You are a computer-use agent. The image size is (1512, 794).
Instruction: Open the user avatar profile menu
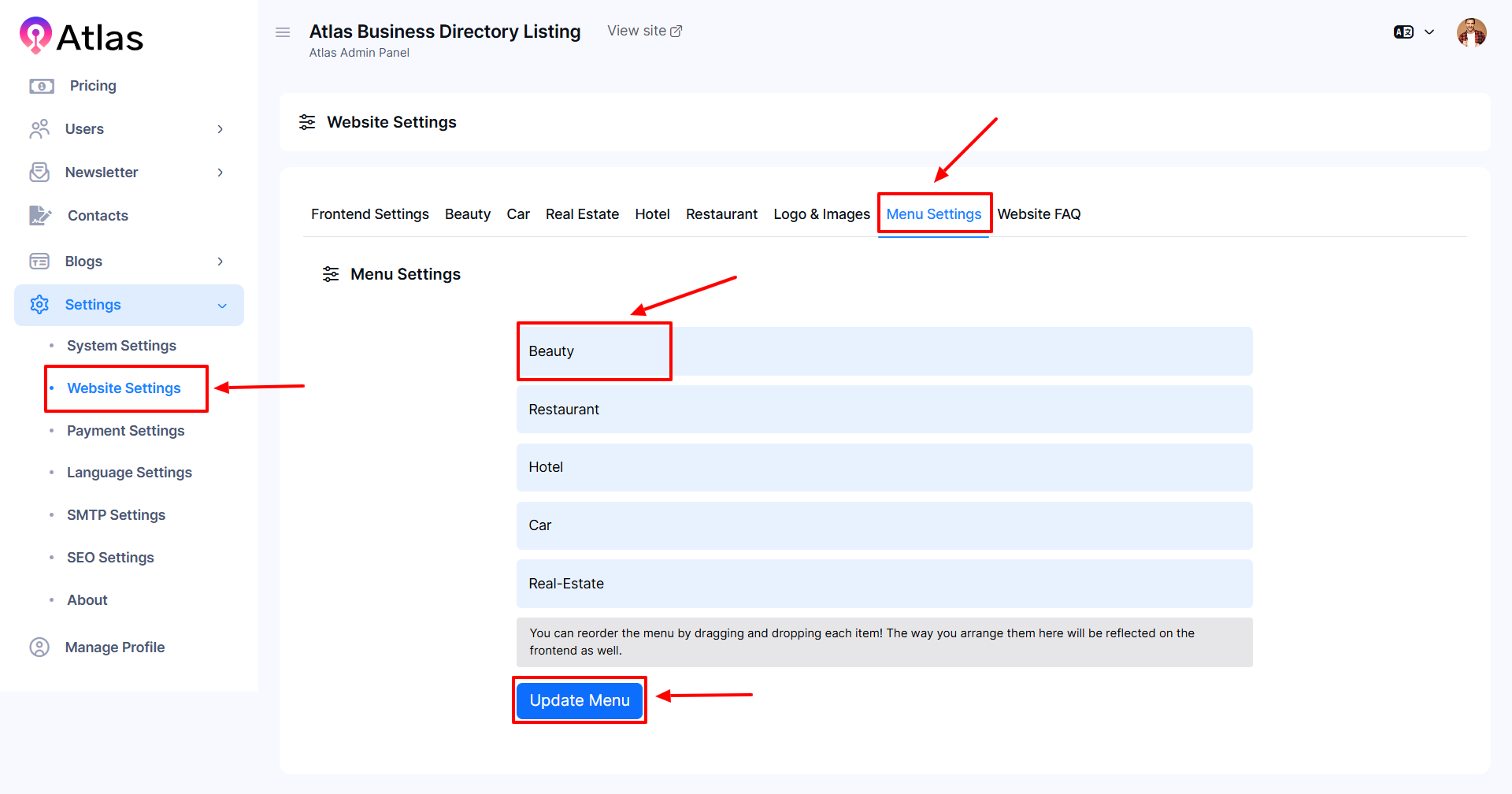(x=1471, y=32)
